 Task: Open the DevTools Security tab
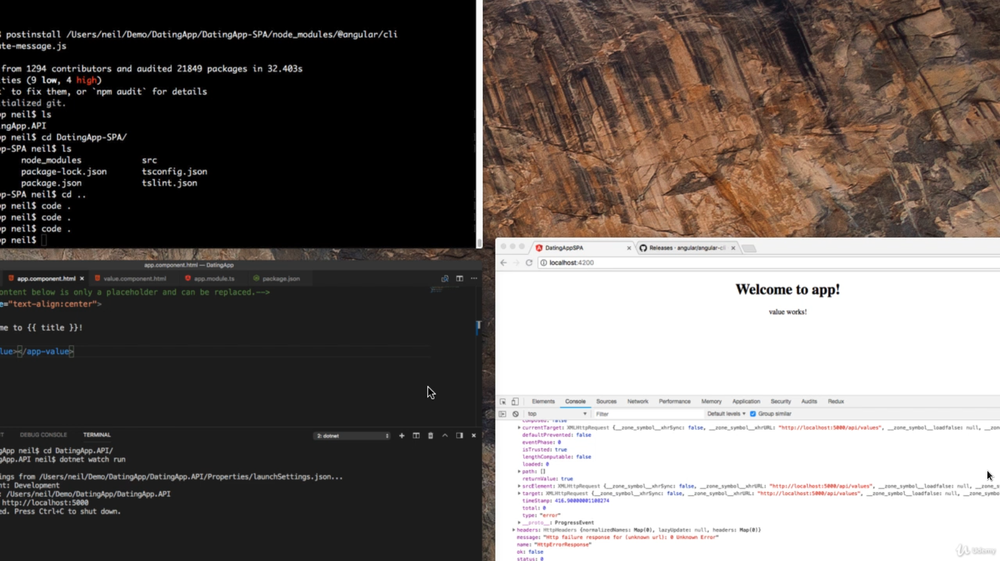pos(780,402)
